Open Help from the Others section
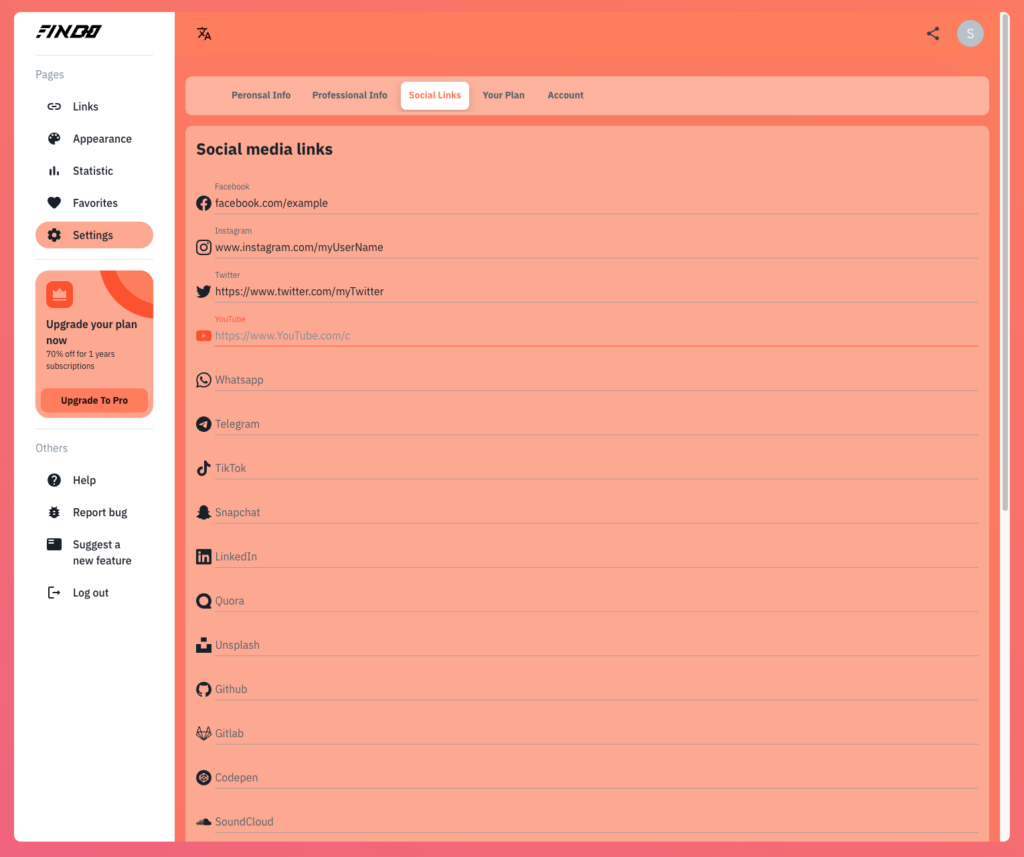 94,480
